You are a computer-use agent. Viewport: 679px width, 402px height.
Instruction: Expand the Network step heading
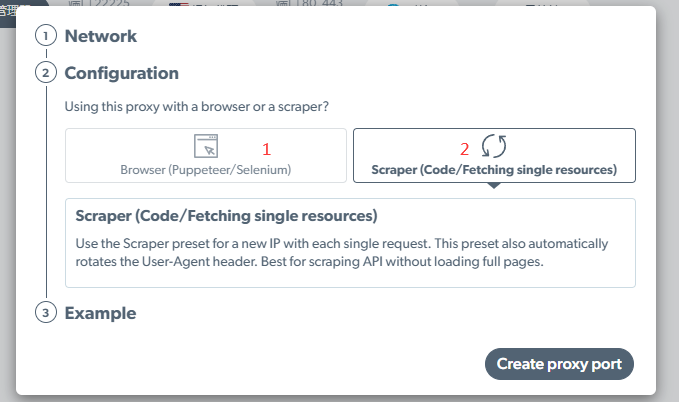coord(101,36)
